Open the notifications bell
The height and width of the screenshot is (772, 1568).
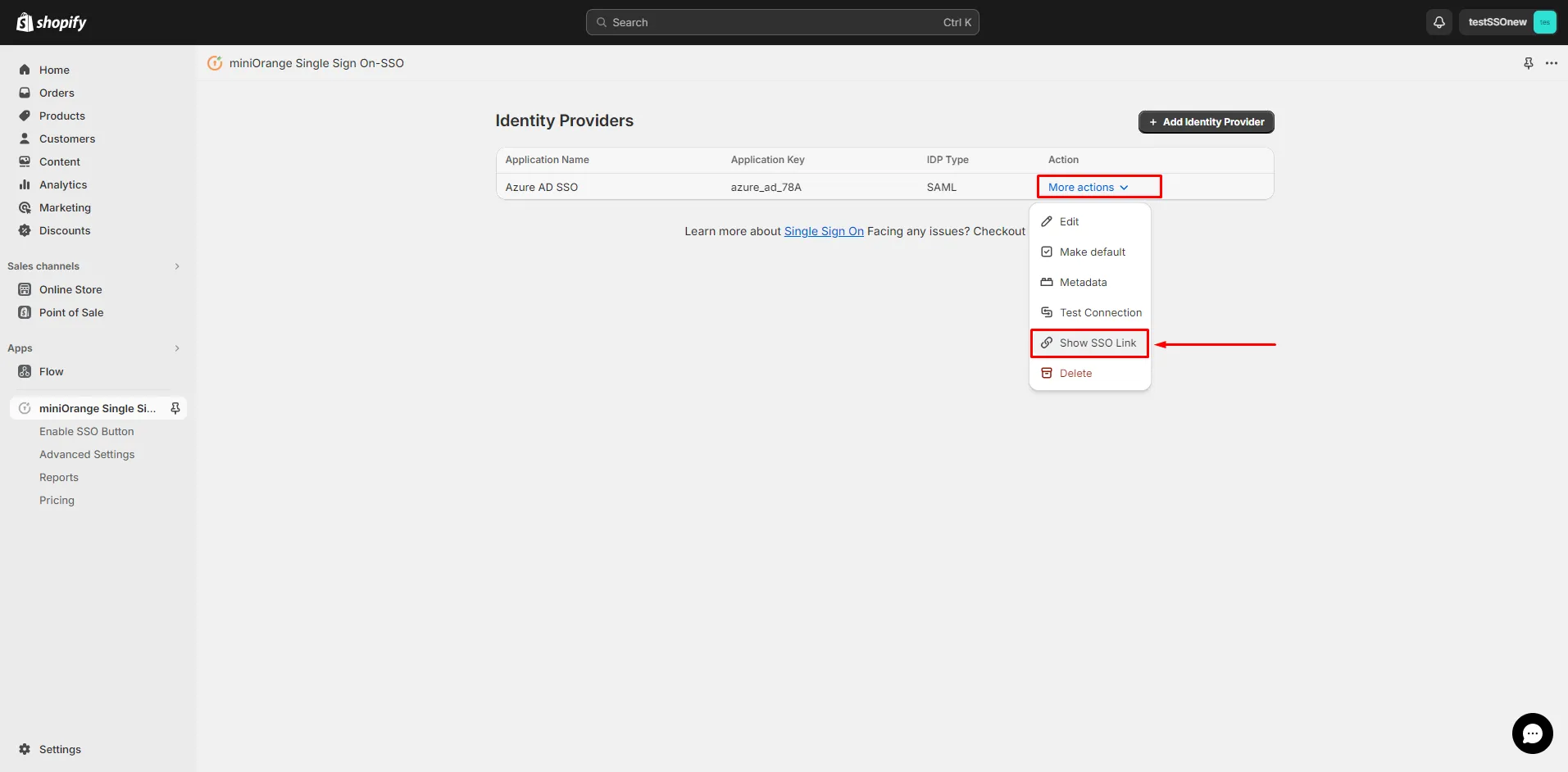(x=1438, y=22)
